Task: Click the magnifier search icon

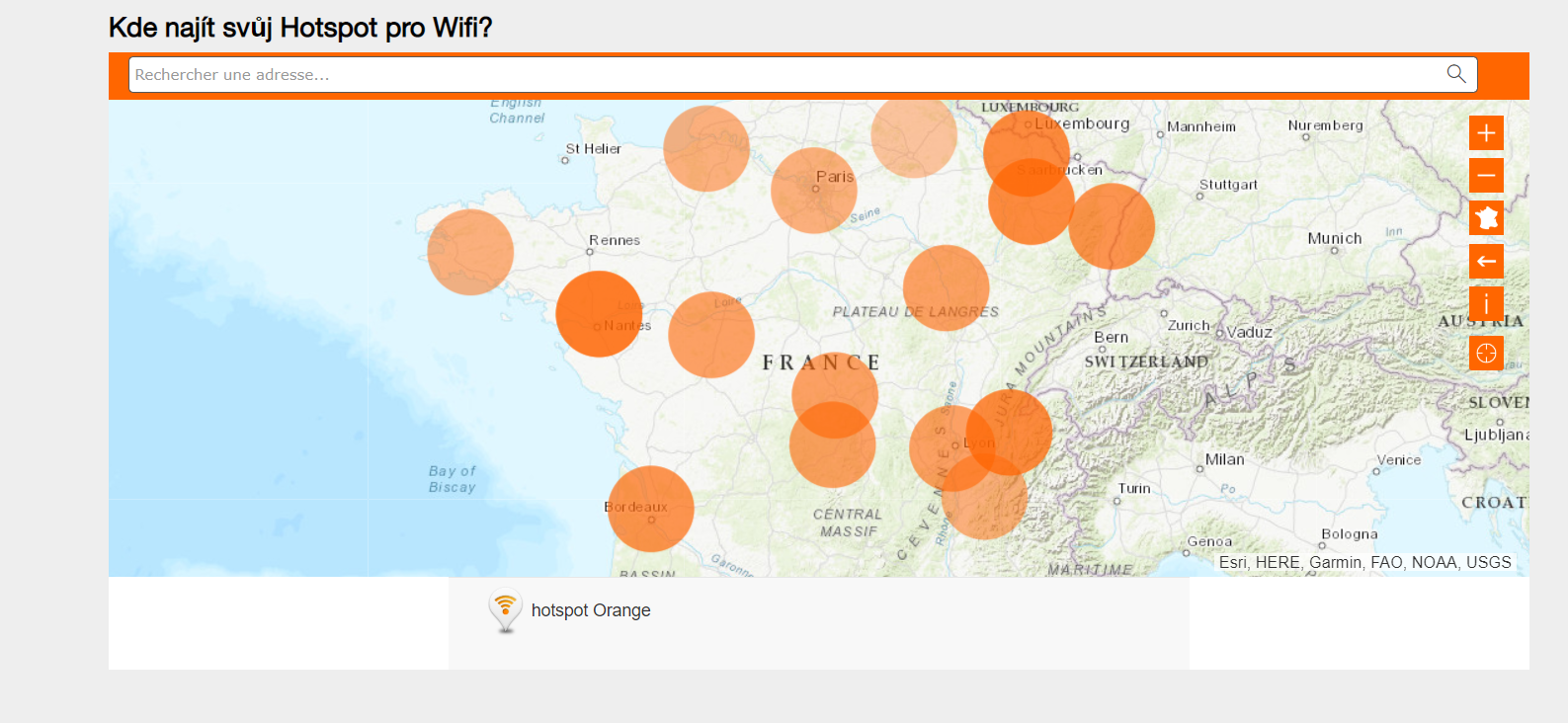Action: [x=1455, y=74]
